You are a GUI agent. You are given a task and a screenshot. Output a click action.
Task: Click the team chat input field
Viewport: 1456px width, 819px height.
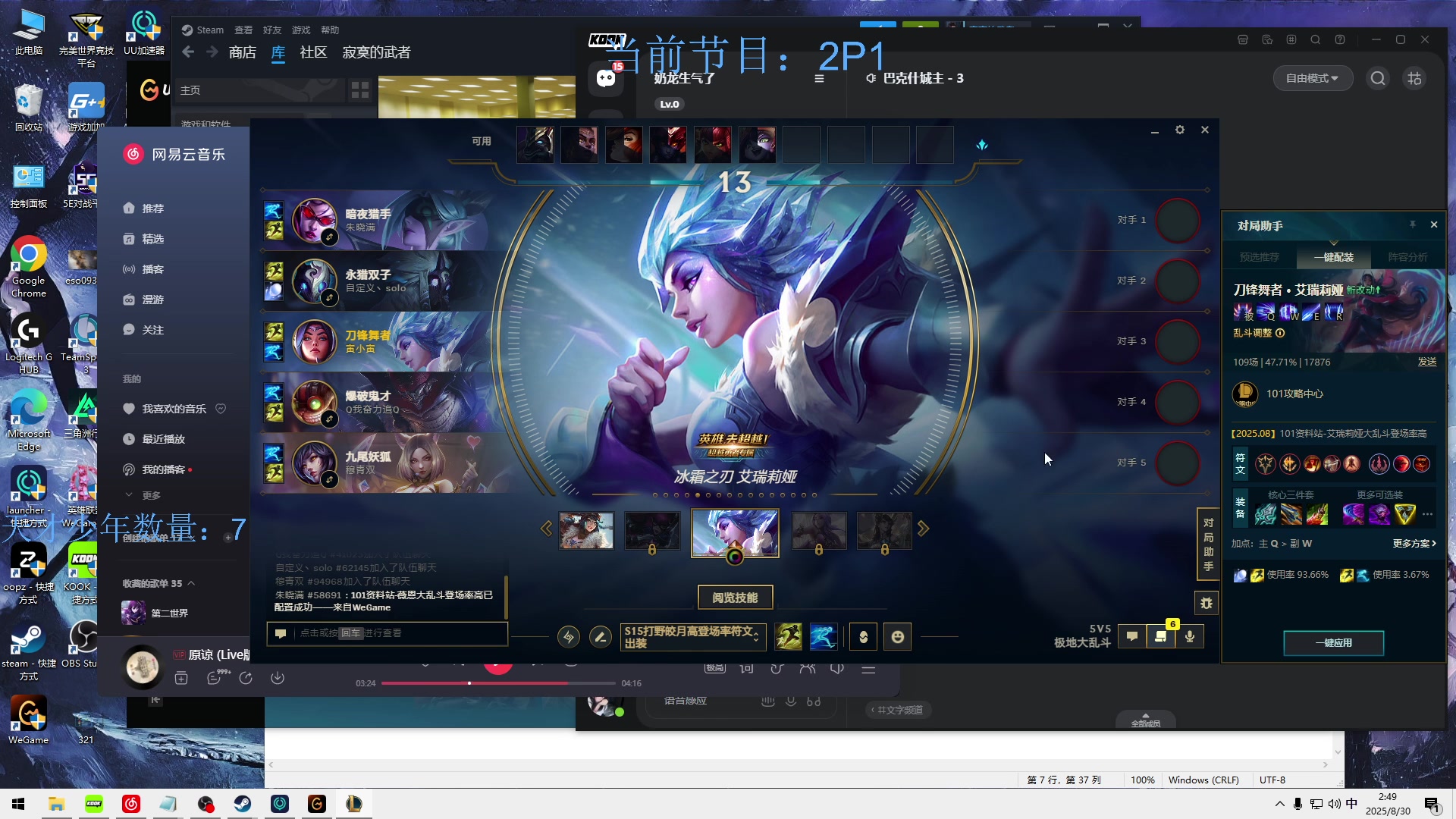pyautogui.click(x=387, y=633)
